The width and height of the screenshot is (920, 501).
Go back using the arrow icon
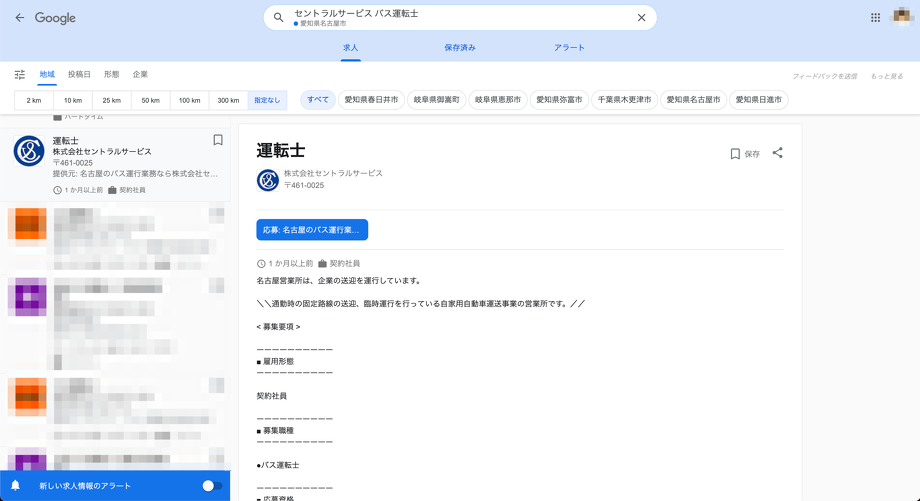tap(19, 18)
